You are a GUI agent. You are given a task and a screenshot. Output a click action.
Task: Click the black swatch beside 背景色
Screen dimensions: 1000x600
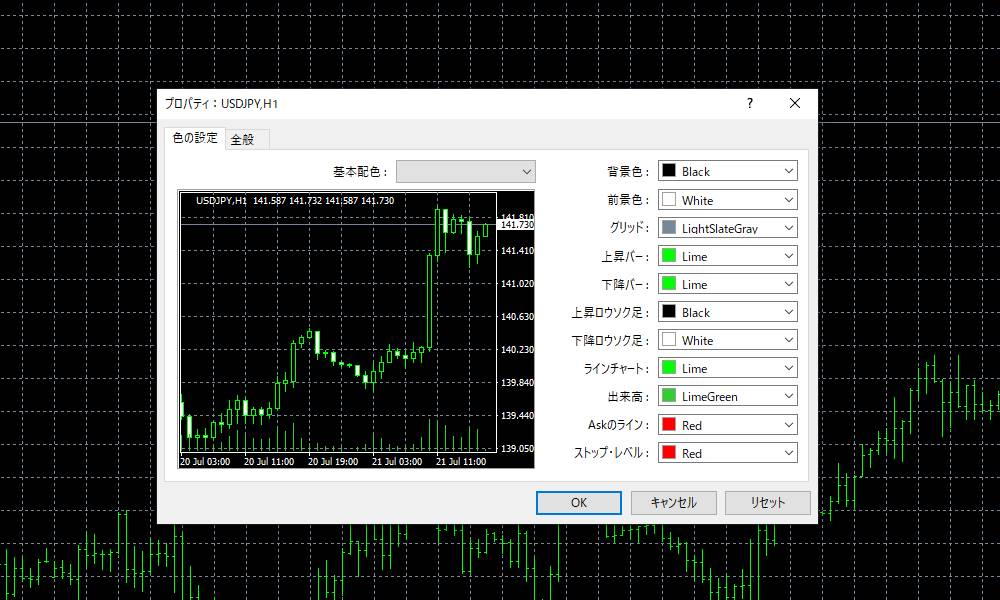(668, 170)
